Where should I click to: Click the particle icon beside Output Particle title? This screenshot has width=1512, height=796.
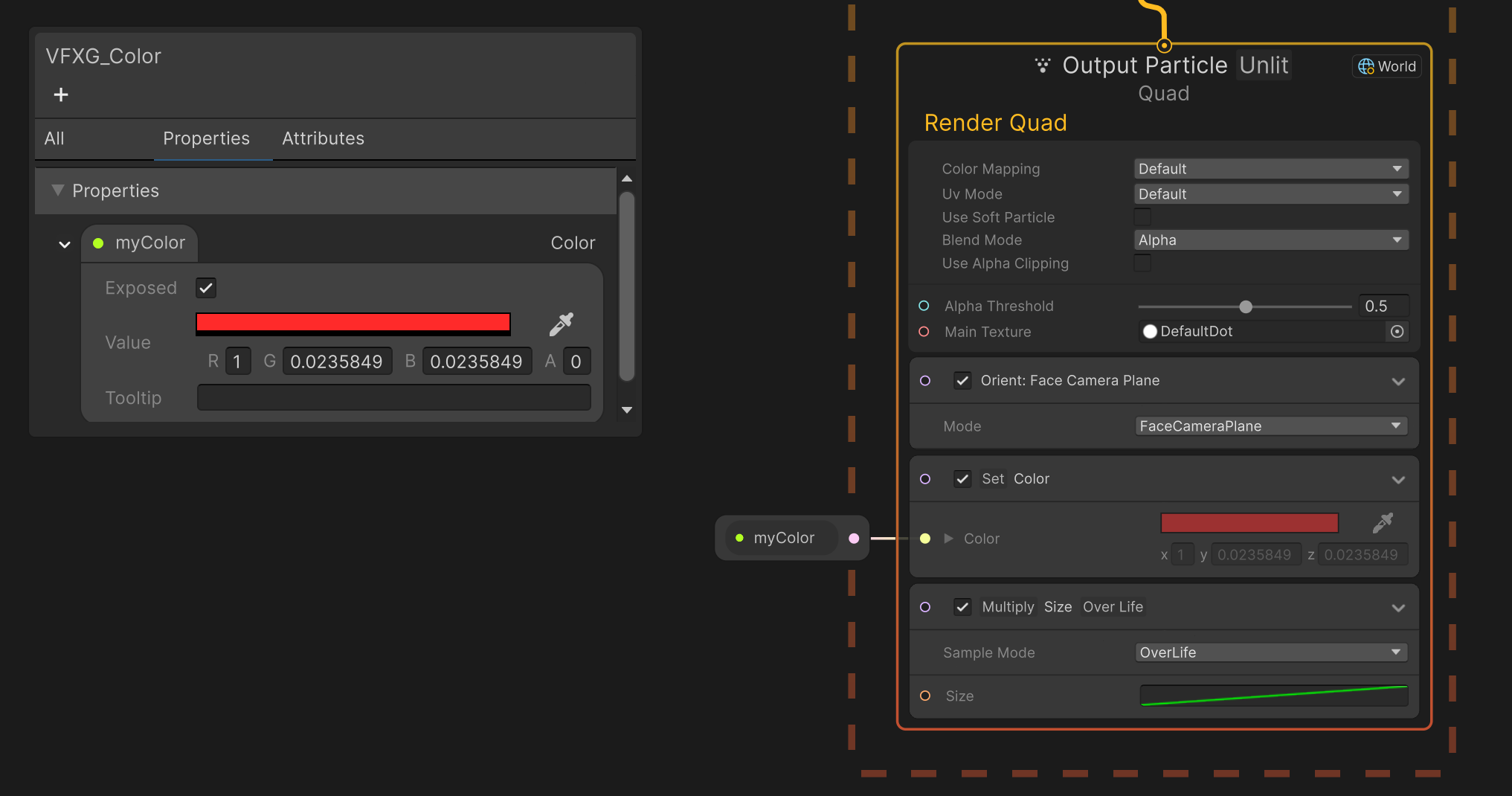tap(1043, 65)
